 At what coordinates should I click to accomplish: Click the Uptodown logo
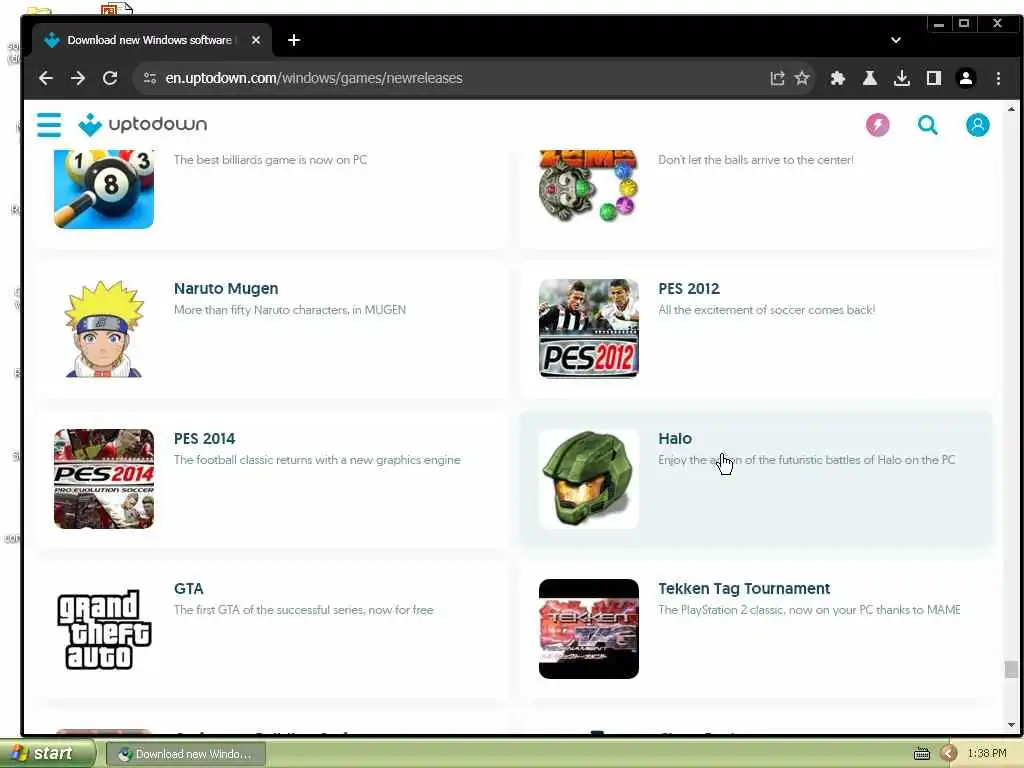[x=142, y=124]
